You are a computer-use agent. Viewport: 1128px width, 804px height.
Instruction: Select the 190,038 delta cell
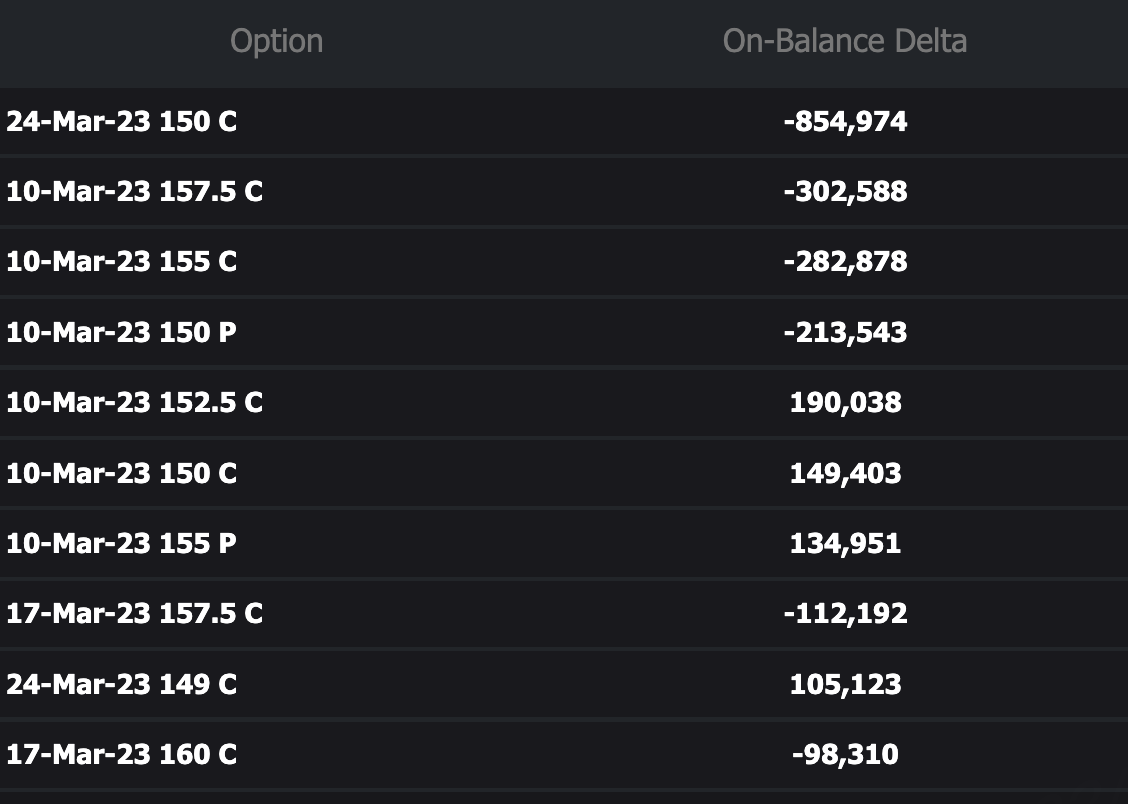(845, 402)
